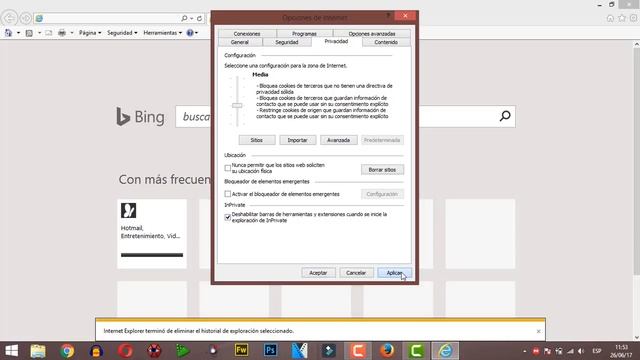
Task: Click the browser forward arrow
Action: [26, 18]
